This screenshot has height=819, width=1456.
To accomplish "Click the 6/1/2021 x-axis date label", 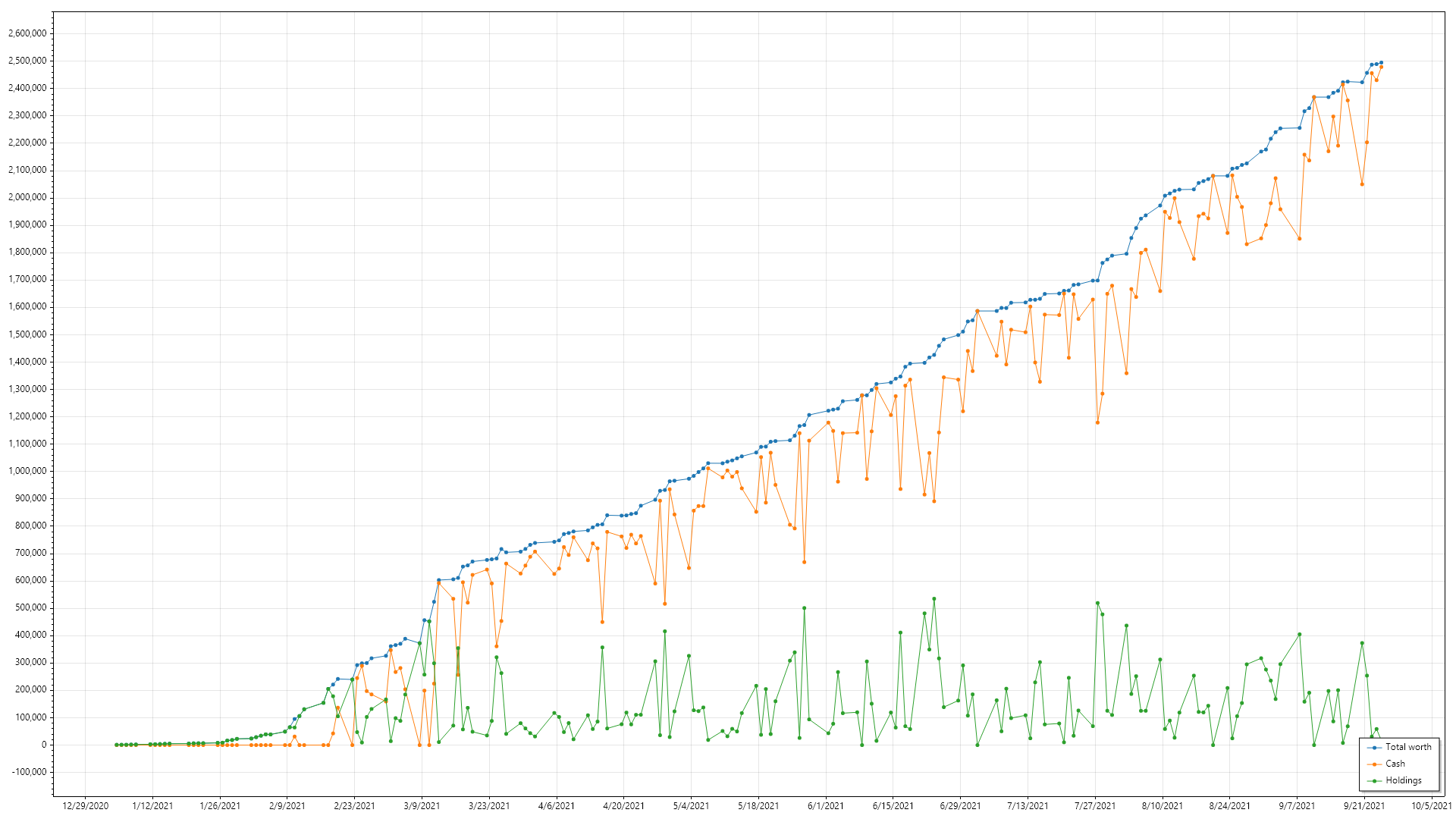I will click(x=826, y=806).
